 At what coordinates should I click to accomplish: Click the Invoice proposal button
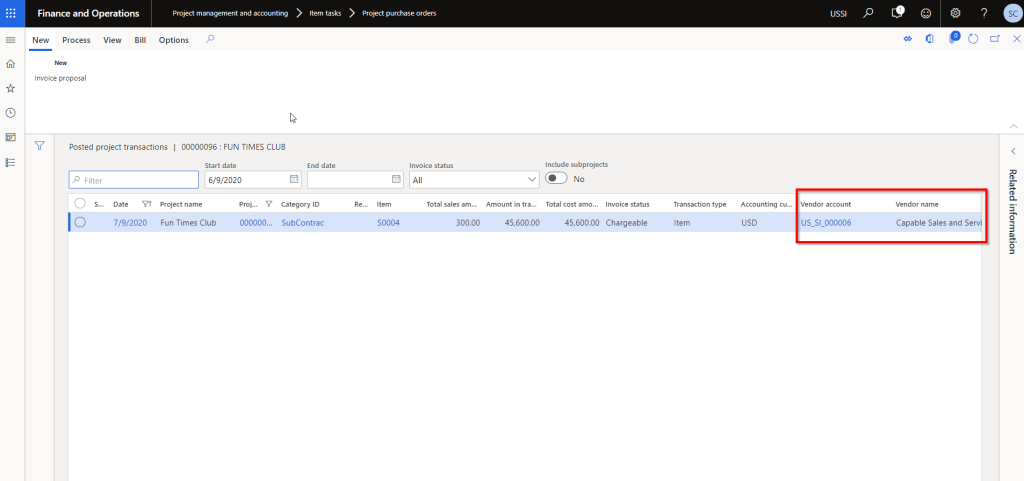click(x=60, y=78)
